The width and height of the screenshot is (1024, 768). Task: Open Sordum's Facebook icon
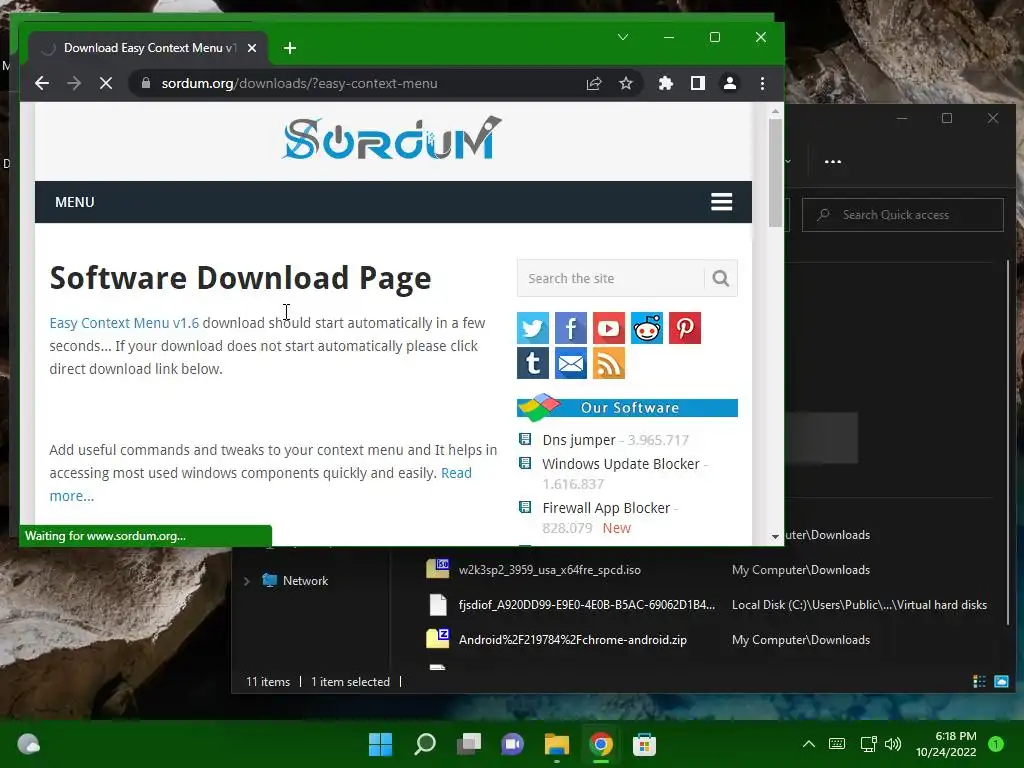pyautogui.click(x=571, y=328)
